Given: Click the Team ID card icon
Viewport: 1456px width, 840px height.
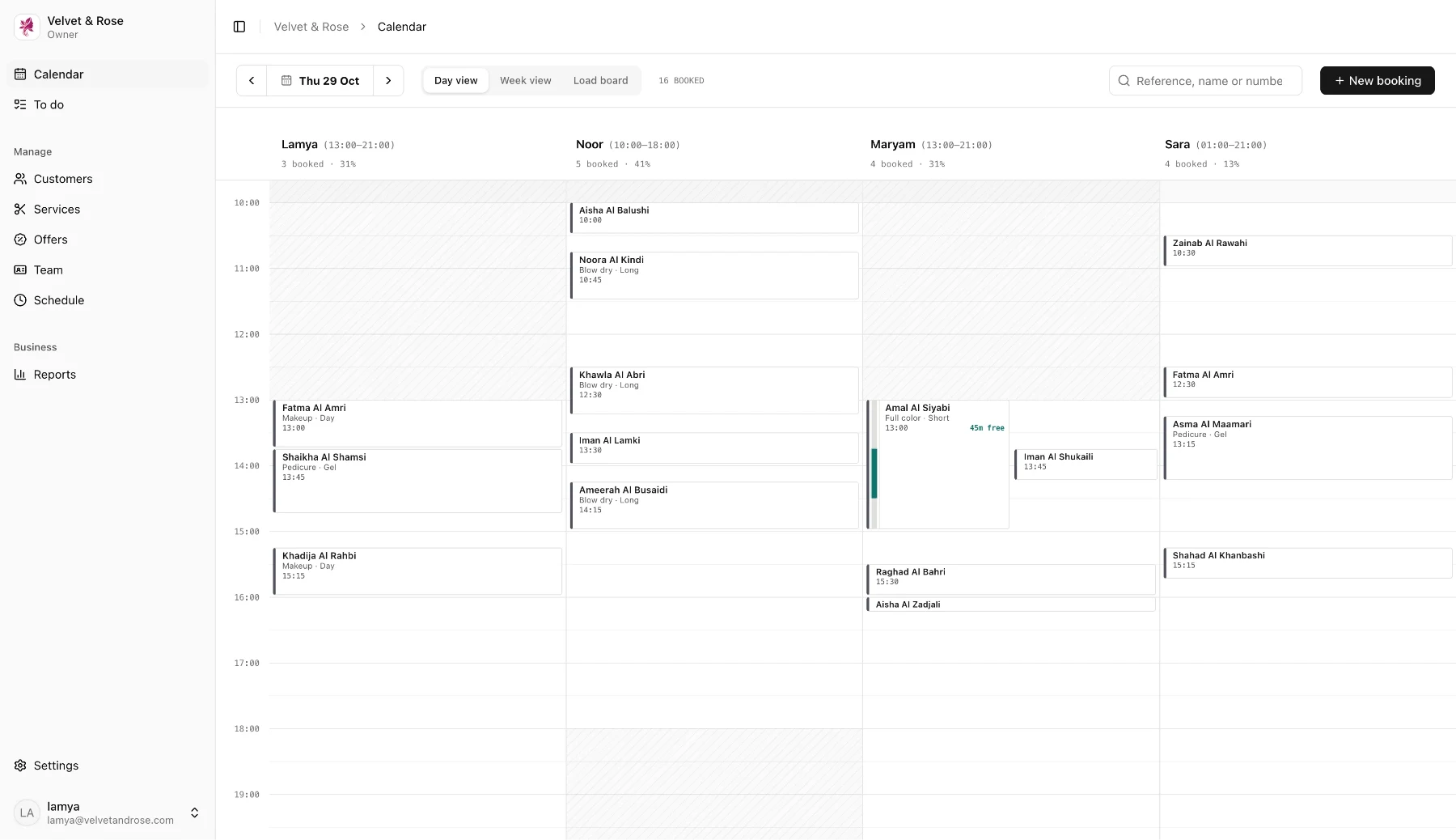Looking at the screenshot, I should coord(20,269).
